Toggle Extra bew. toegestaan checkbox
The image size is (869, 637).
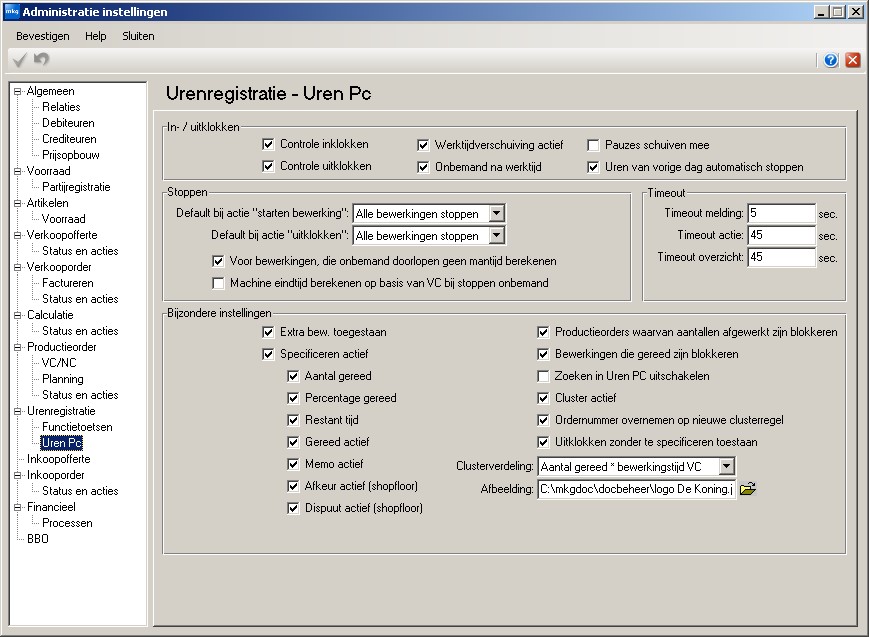pos(268,332)
